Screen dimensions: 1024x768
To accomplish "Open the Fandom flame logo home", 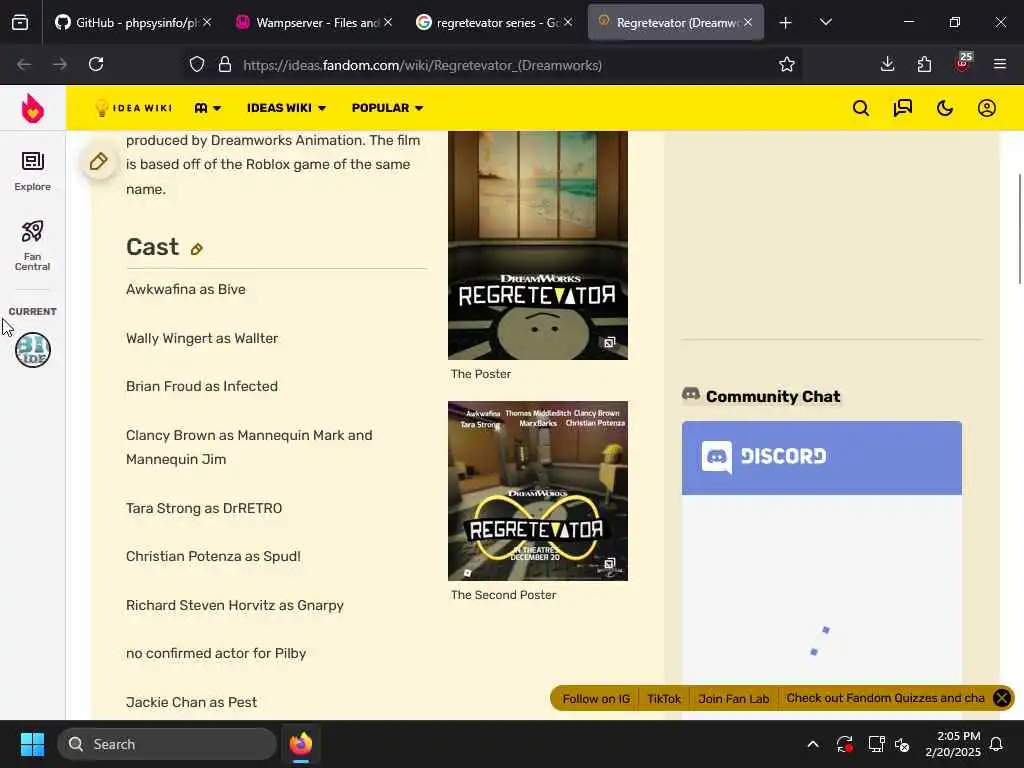I will pos(33,108).
